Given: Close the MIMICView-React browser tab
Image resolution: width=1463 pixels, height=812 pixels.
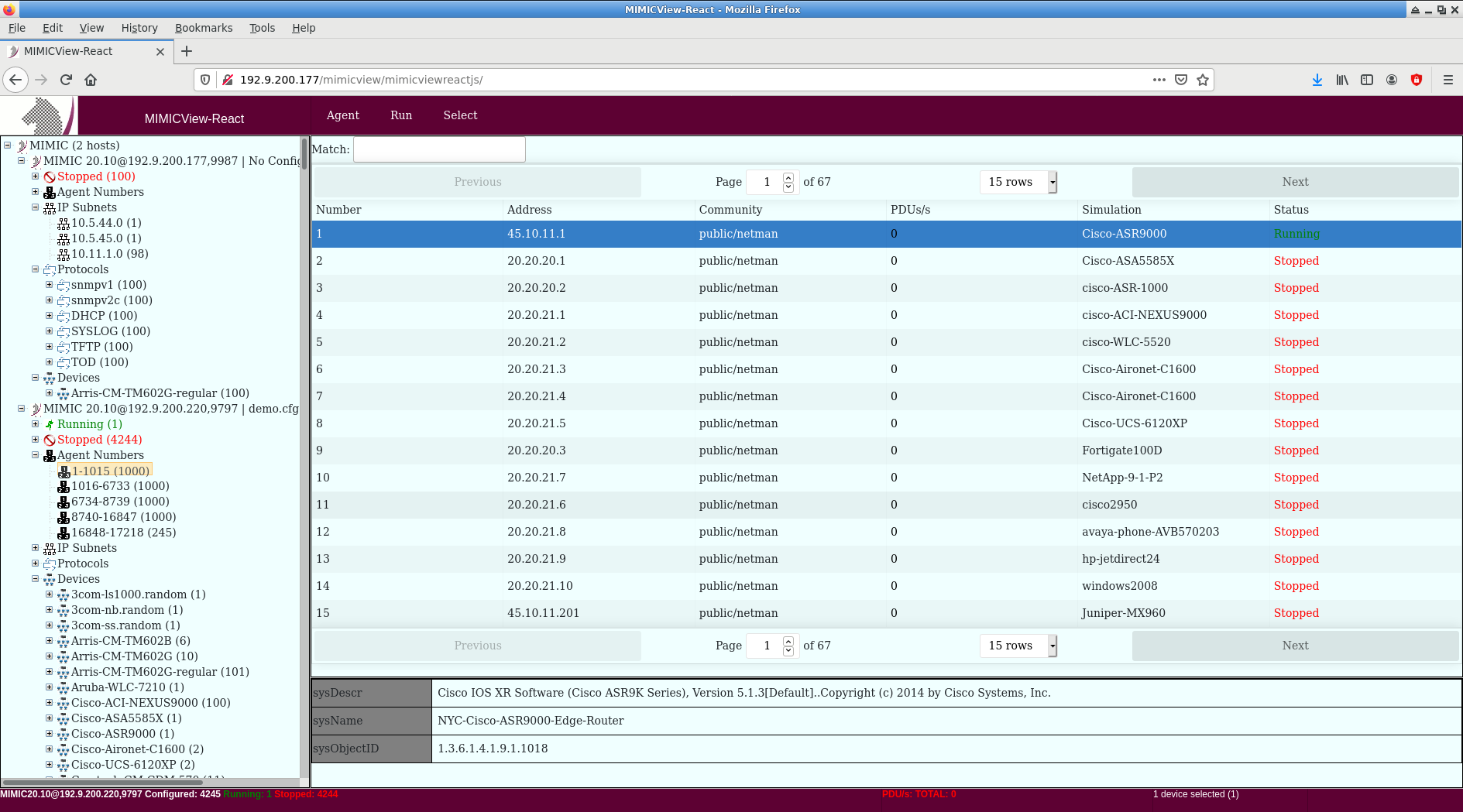Looking at the screenshot, I should click(160, 52).
